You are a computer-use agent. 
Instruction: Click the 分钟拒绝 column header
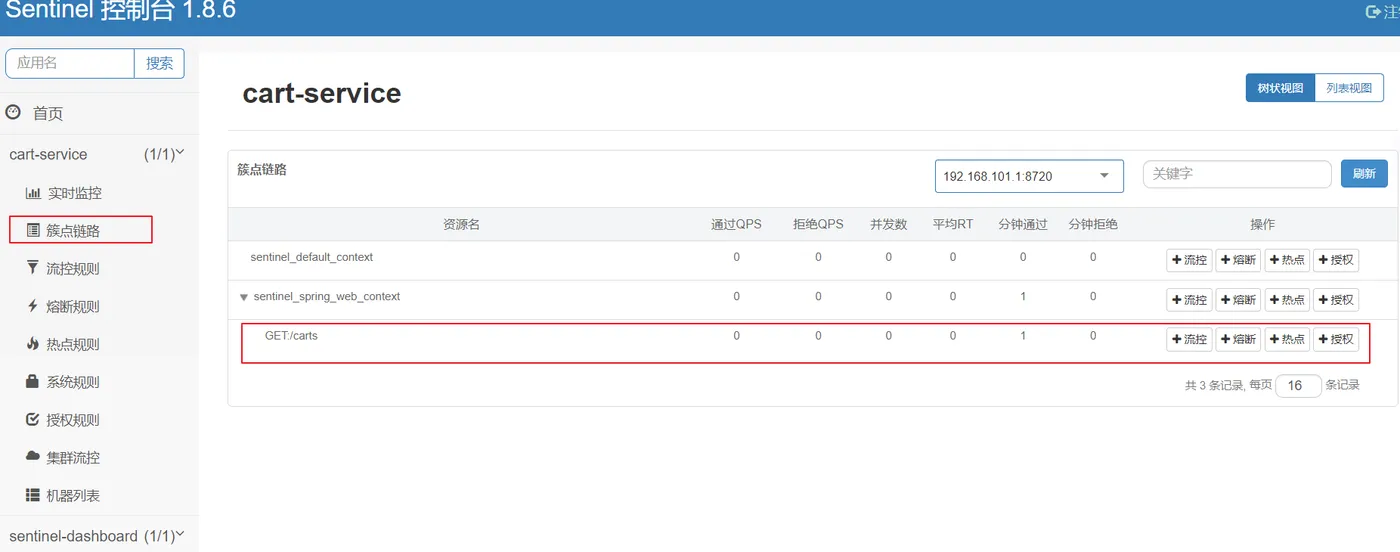tap(1093, 224)
